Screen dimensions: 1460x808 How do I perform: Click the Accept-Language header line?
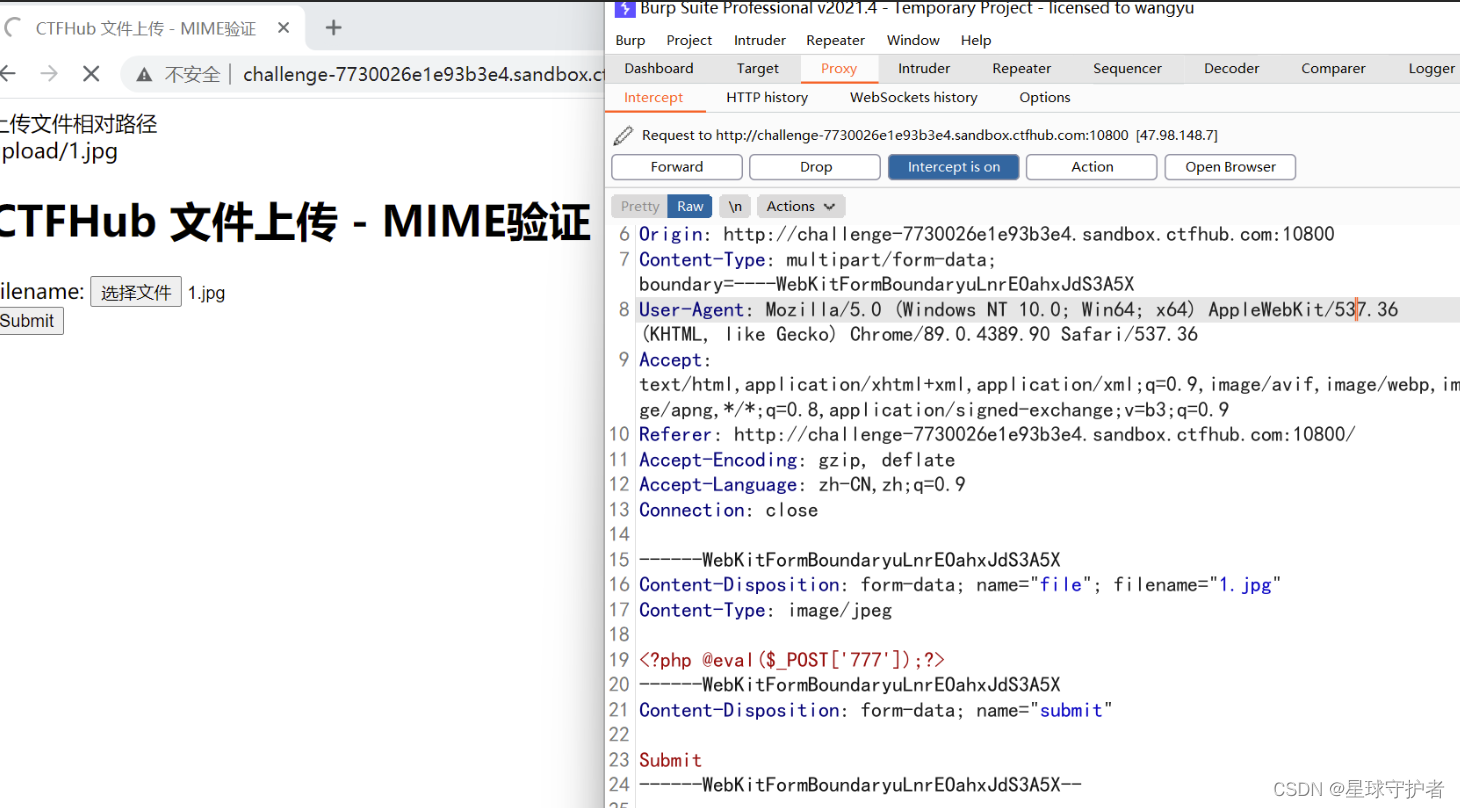click(802, 485)
